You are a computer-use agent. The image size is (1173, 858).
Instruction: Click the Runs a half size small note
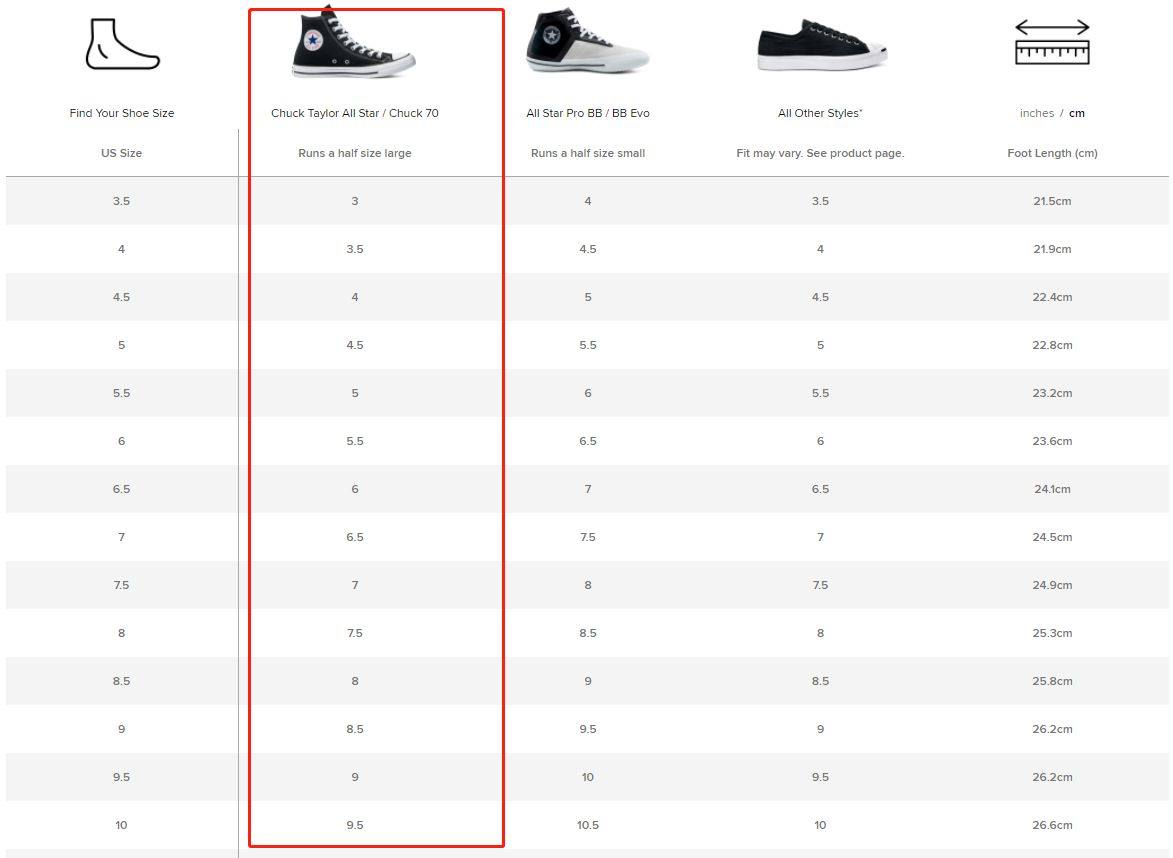[588, 153]
